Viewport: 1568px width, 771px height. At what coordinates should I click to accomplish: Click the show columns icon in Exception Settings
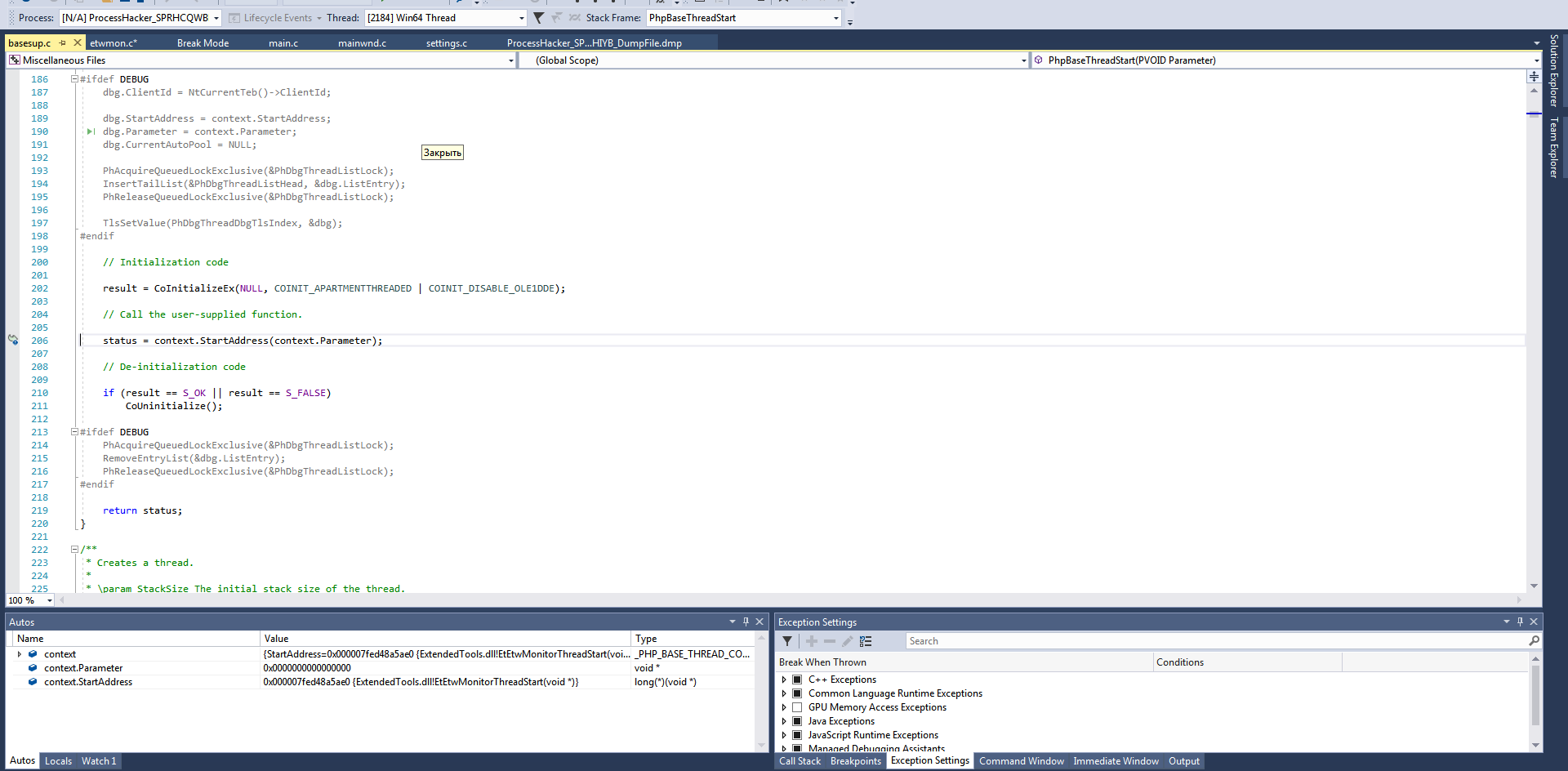click(x=866, y=641)
